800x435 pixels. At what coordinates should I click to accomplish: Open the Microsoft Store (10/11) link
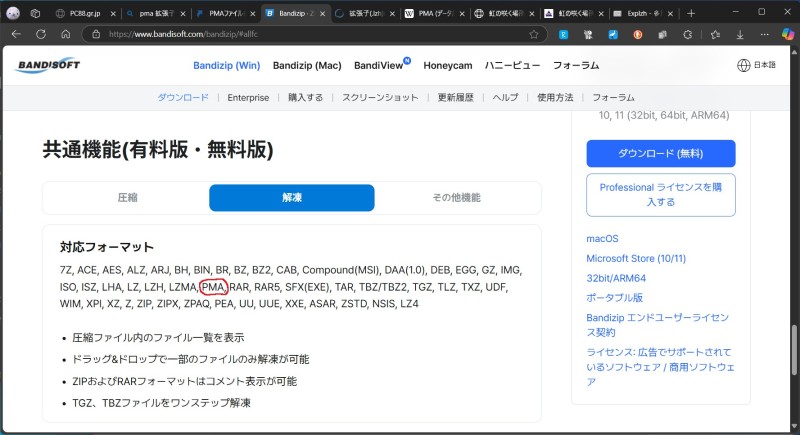(638, 258)
